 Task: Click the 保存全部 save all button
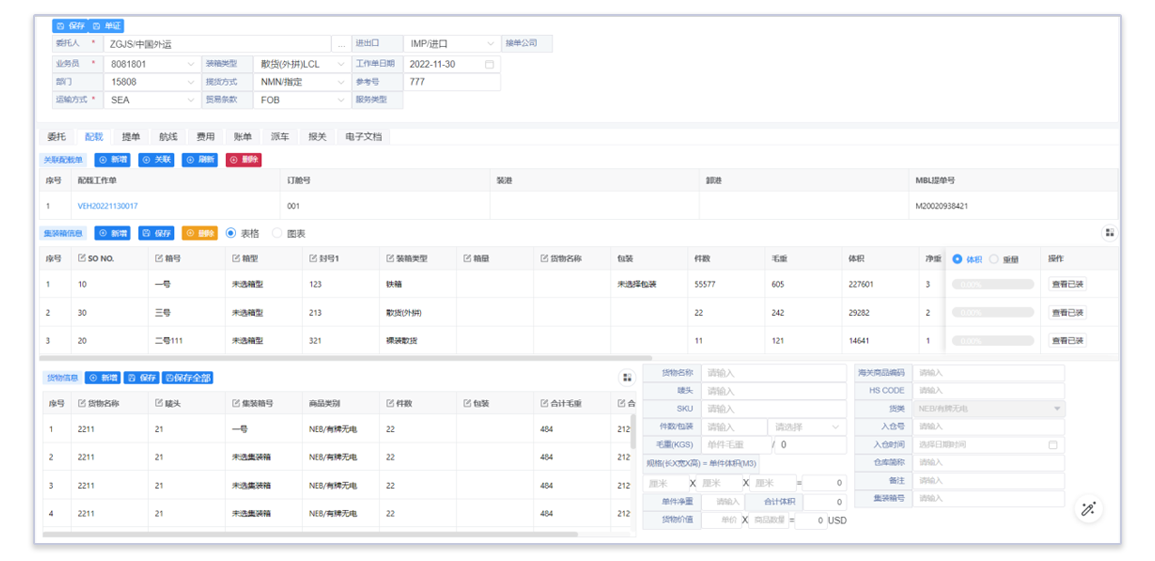click(187, 378)
